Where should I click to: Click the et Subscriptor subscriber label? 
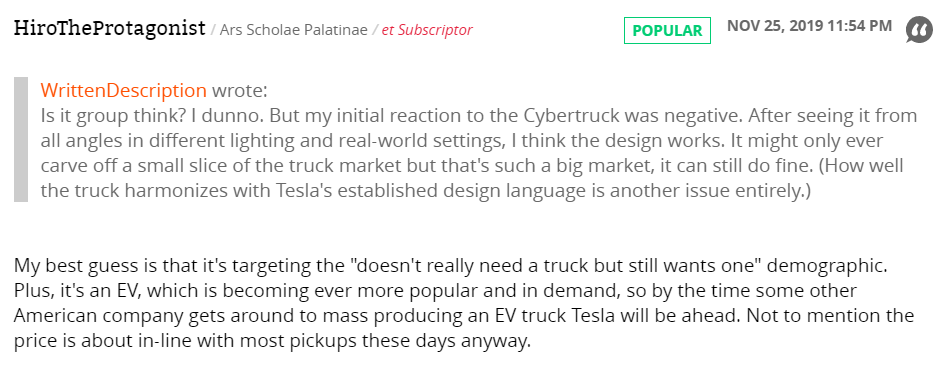(427, 29)
